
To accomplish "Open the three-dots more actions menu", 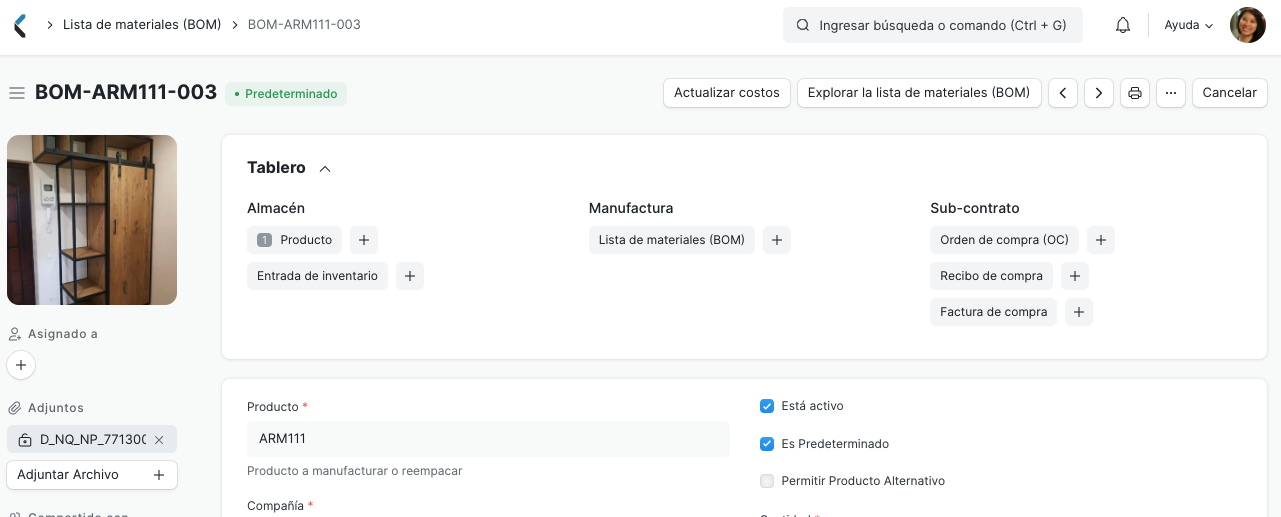I will pos(1171,93).
